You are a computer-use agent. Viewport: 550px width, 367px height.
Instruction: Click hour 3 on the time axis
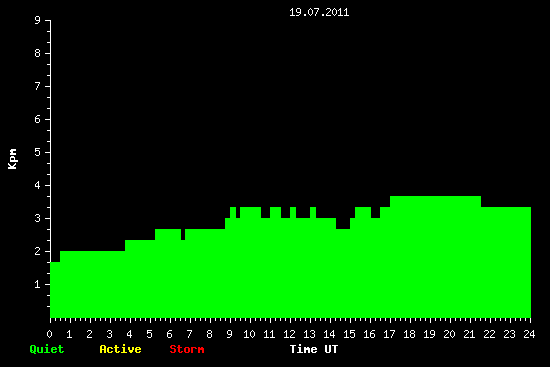tap(109, 334)
